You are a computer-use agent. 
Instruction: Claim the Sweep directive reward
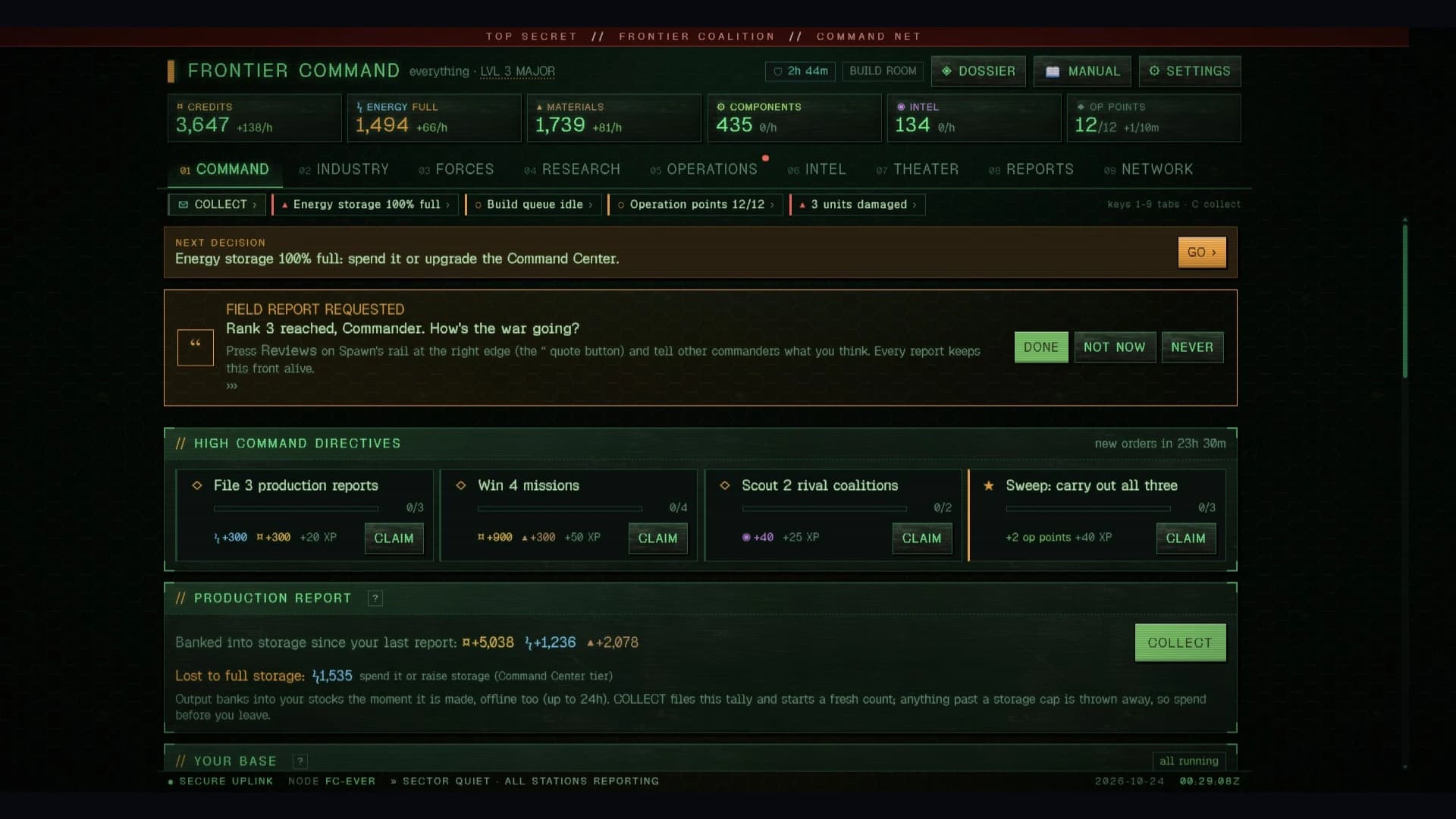(1185, 538)
